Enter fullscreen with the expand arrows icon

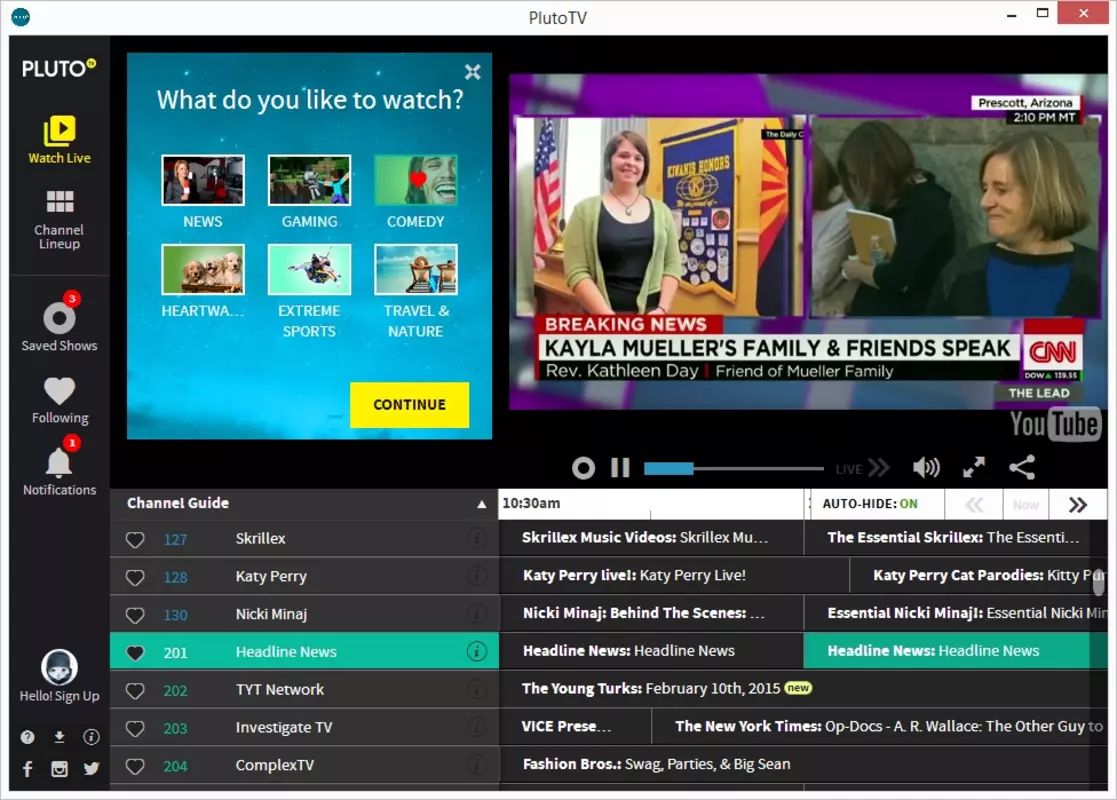[x=974, y=467]
